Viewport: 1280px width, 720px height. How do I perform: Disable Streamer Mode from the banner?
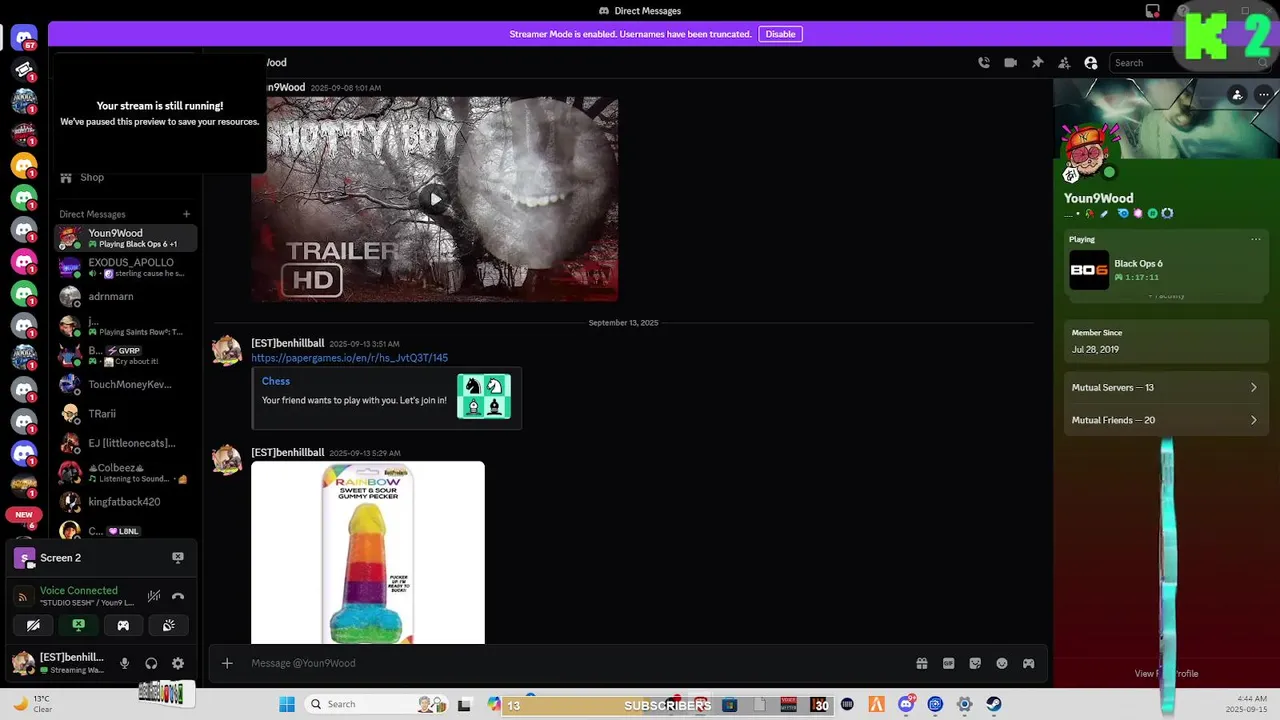pos(780,34)
